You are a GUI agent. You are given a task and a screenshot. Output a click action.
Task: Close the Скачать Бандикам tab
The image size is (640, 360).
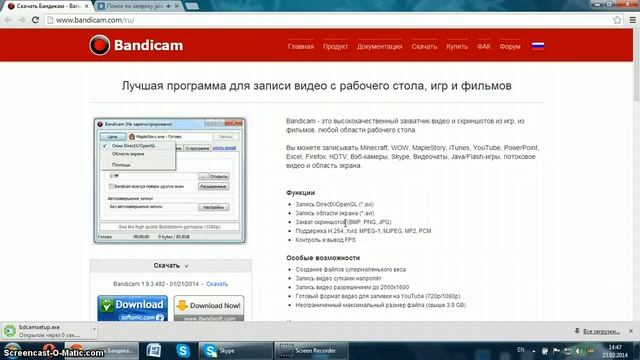coord(87,6)
